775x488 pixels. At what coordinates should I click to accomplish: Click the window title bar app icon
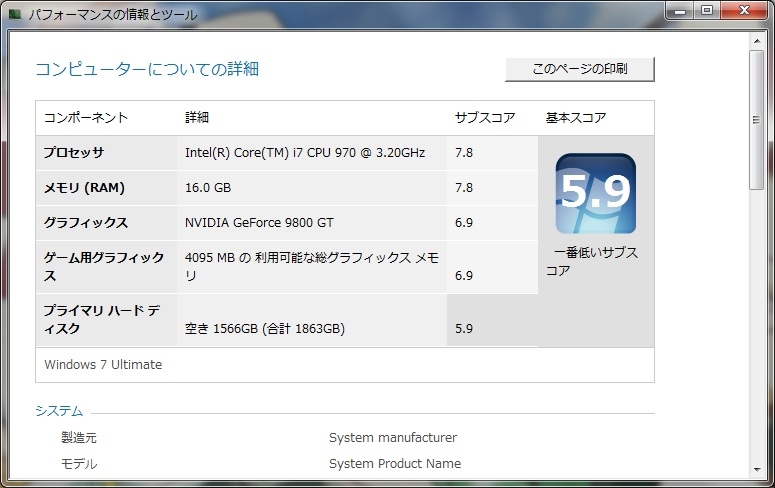pos(15,14)
